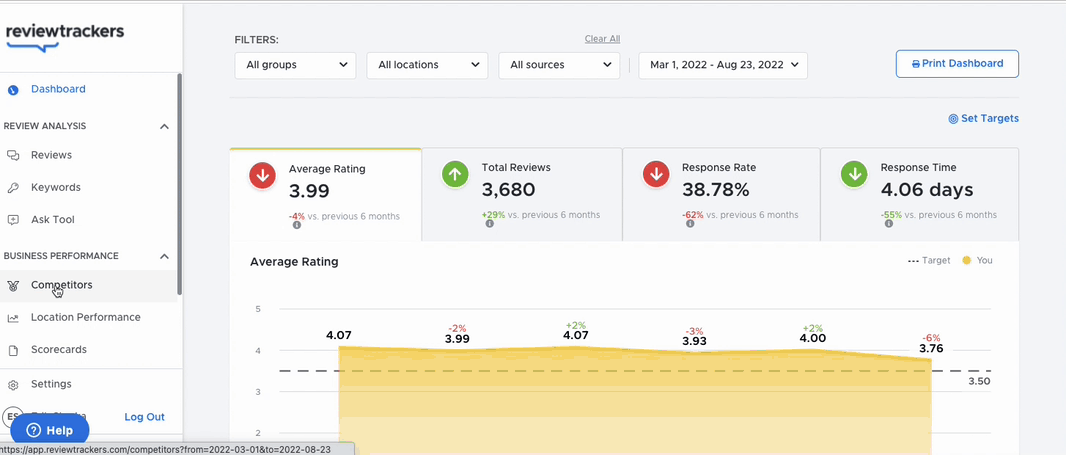Click info icon under Total Reviews change

coord(489,224)
